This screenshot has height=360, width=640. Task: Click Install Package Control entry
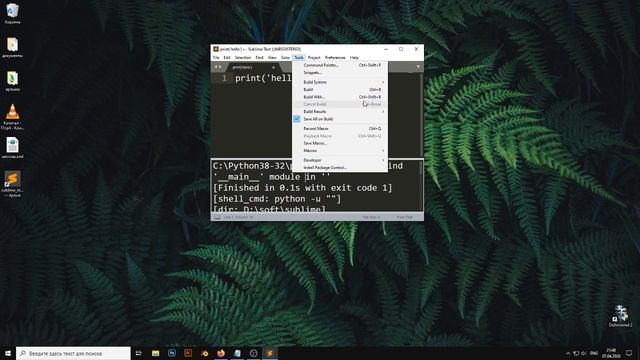[340, 167]
